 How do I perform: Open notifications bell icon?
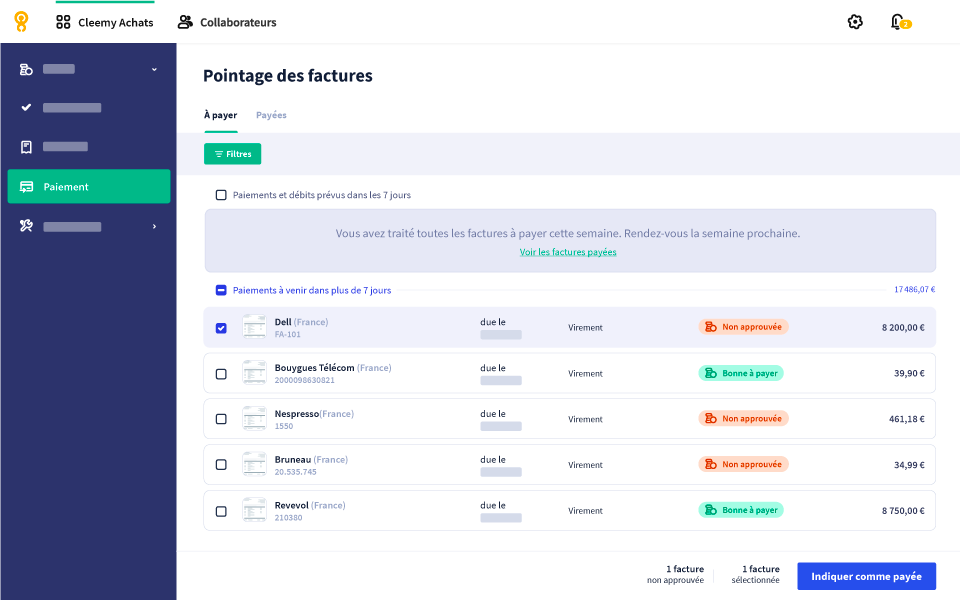coord(897,22)
